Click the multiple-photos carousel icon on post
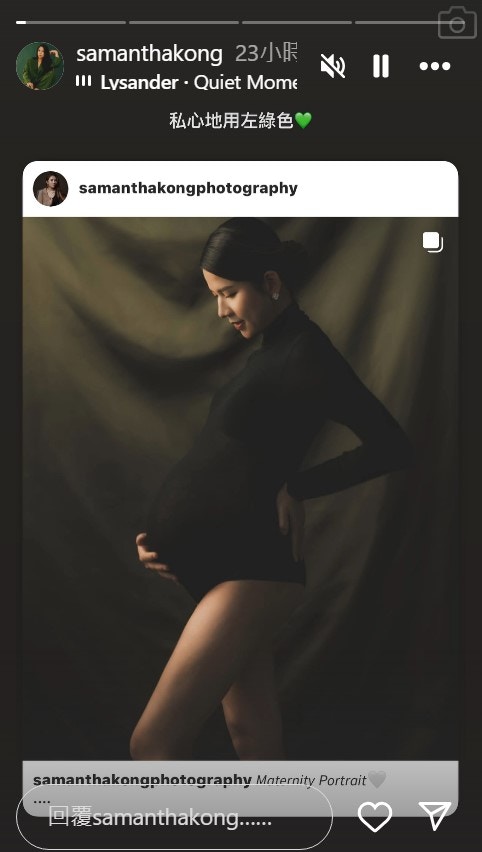 point(433,242)
